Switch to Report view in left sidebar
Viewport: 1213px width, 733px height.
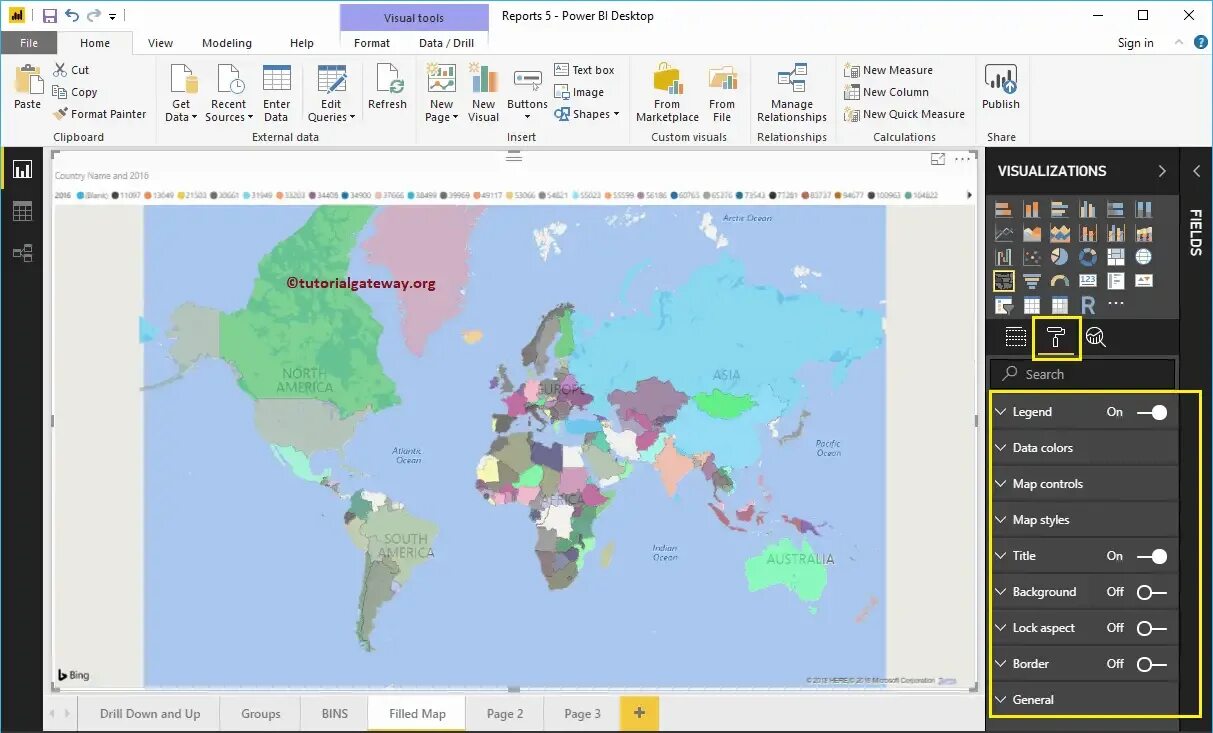point(22,169)
